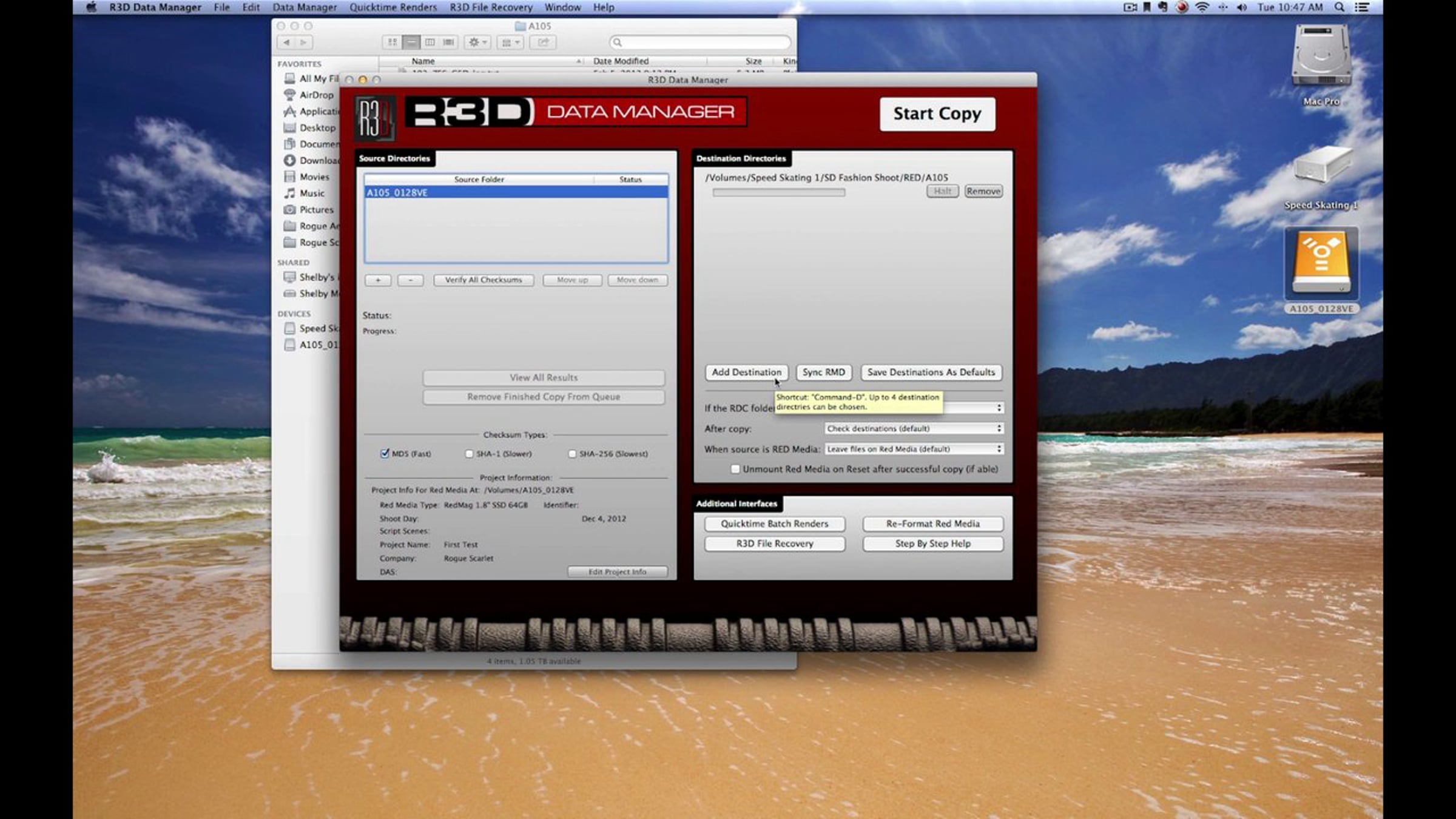
Task: Open the After copy dropdown
Action: (914, 428)
